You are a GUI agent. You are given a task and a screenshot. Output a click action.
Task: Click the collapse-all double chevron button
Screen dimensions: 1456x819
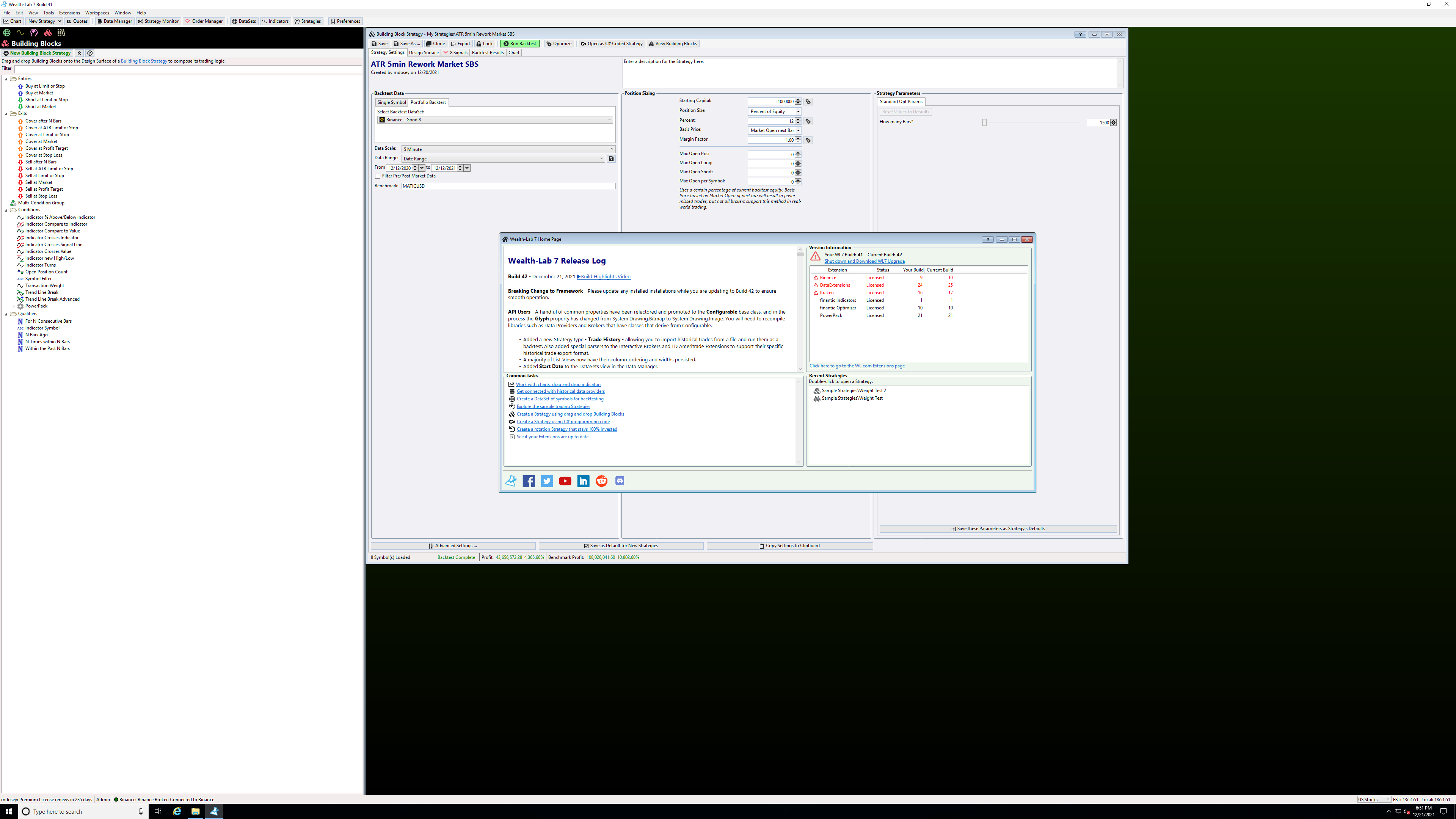[x=79, y=53]
